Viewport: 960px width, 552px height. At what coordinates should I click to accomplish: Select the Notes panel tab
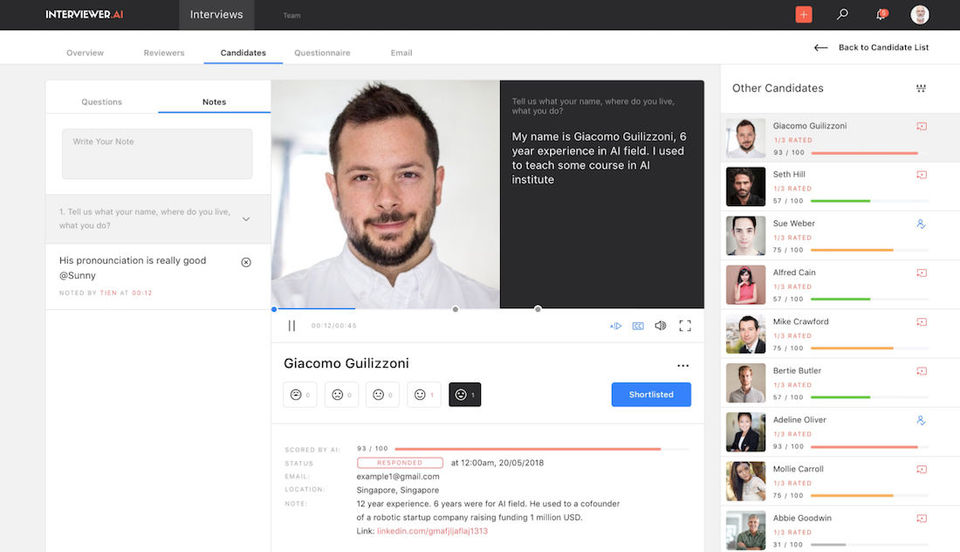pyautogui.click(x=214, y=102)
